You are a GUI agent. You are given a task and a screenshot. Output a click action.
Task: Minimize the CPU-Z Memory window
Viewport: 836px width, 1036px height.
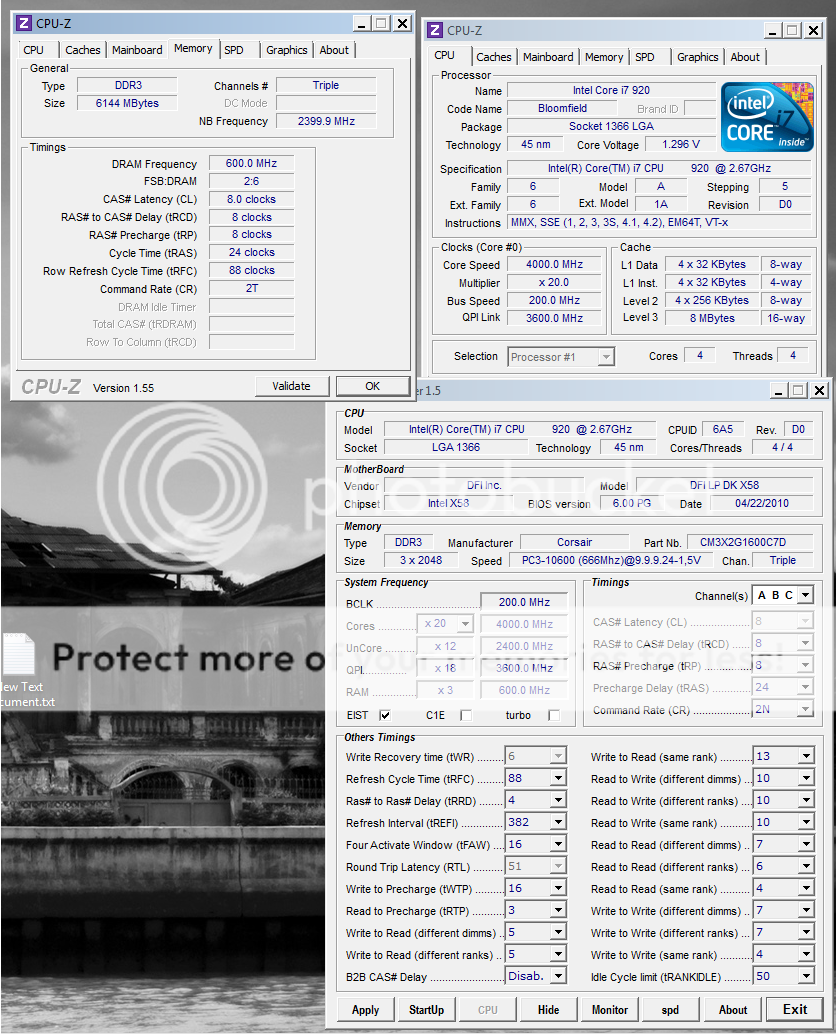[x=360, y=22]
